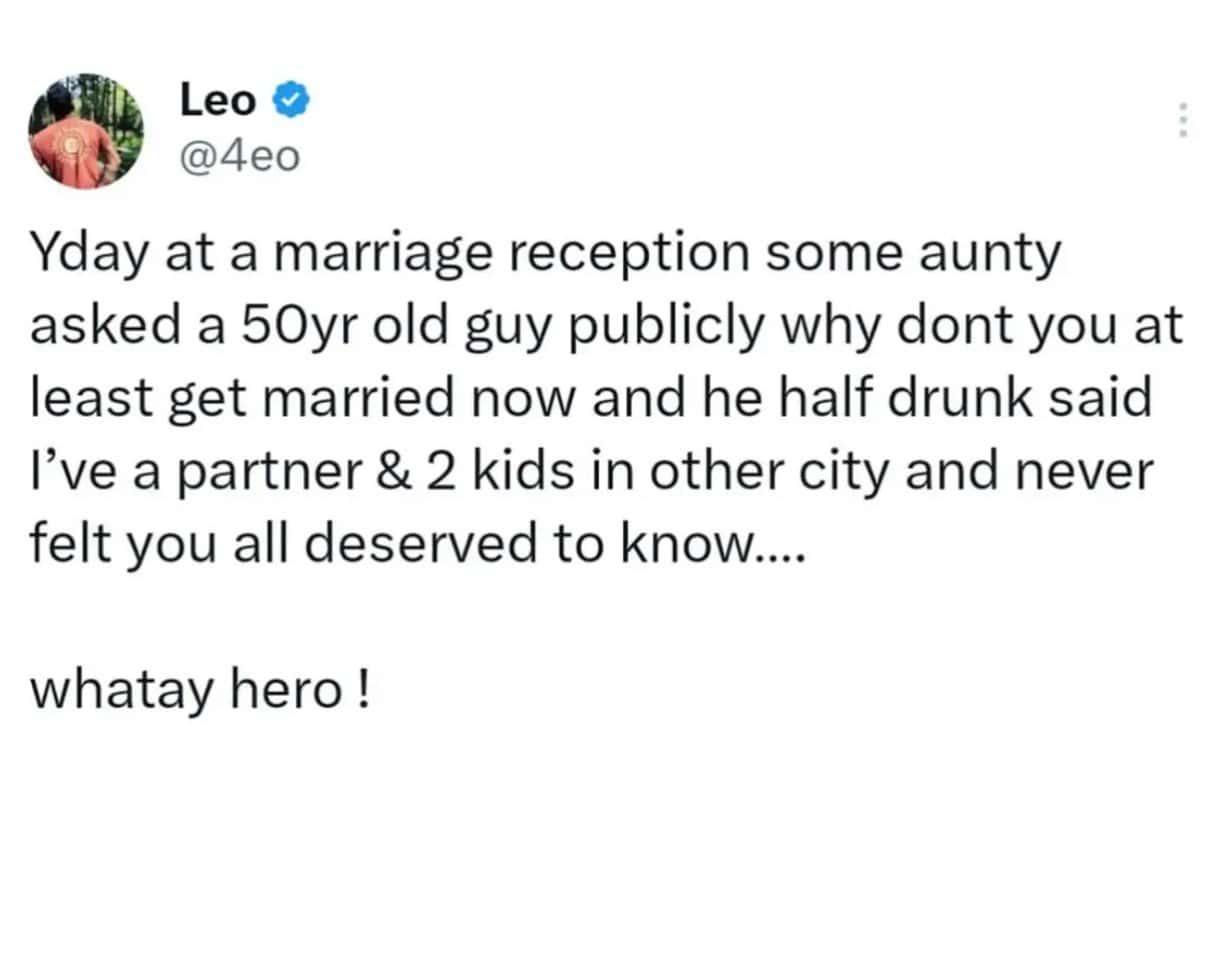Open the @4eo handle link

click(x=239, y=156)
